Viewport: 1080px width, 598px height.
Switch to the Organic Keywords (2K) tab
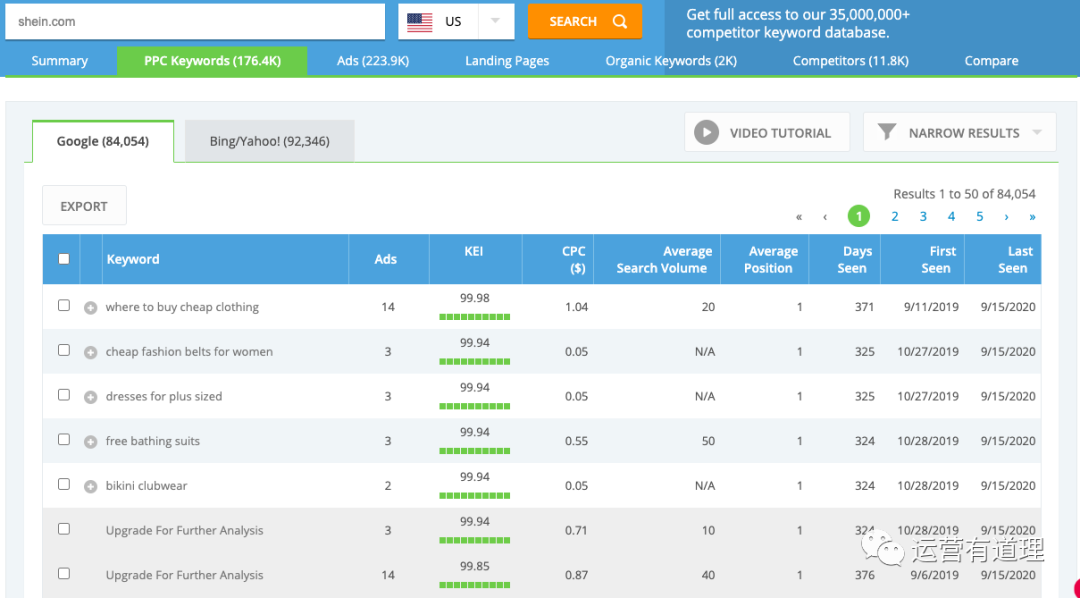670,61
